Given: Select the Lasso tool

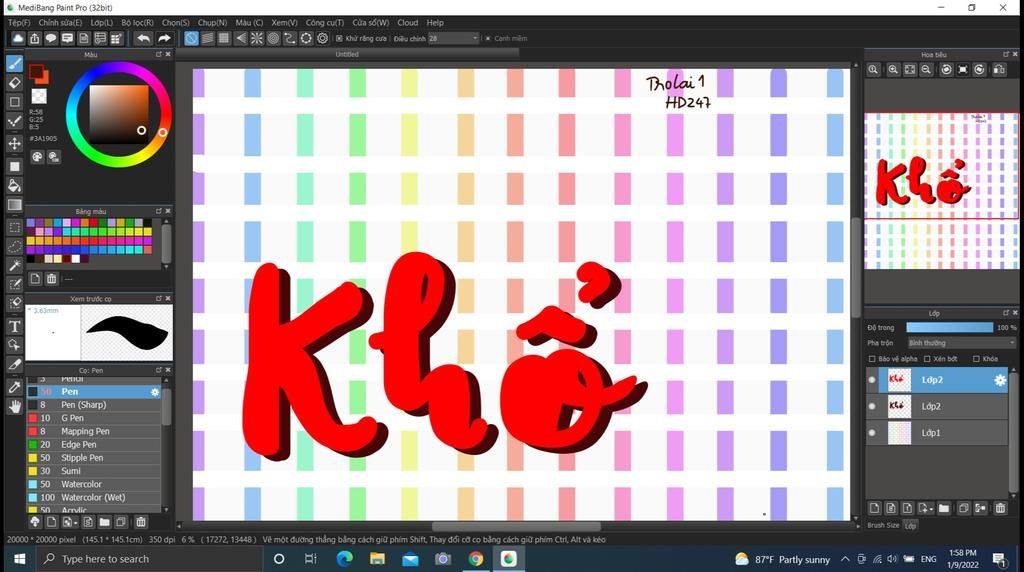Looking at the screenshot, I should 14,246.
